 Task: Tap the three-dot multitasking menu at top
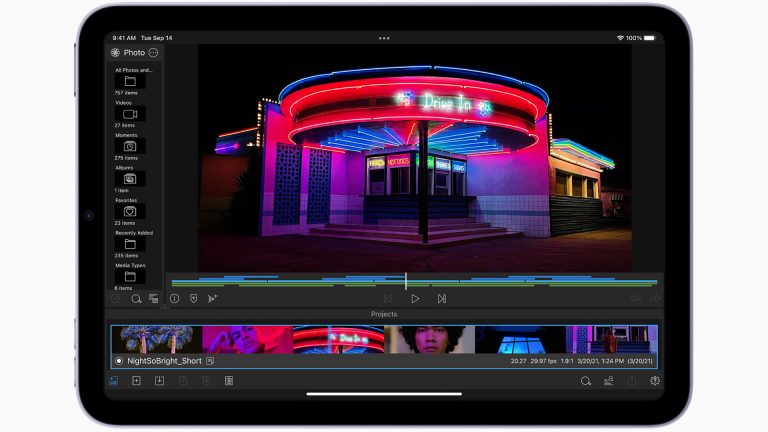384,38
